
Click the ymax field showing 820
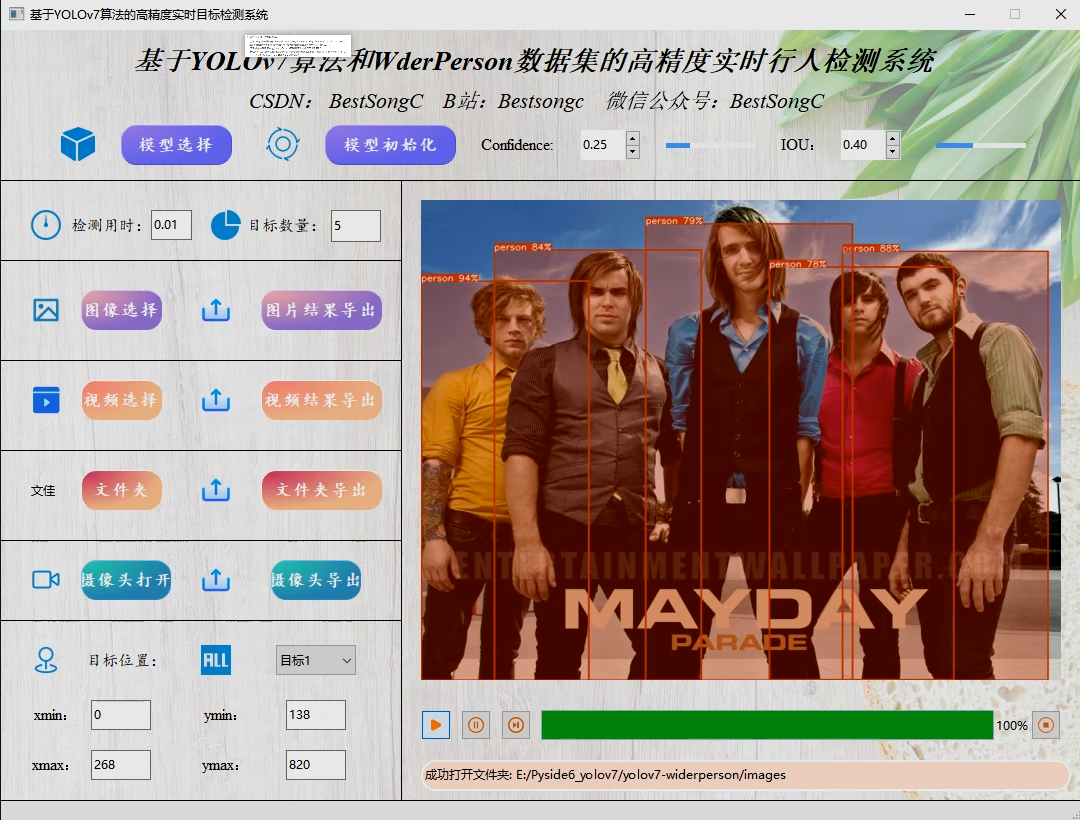coord(315,764)
